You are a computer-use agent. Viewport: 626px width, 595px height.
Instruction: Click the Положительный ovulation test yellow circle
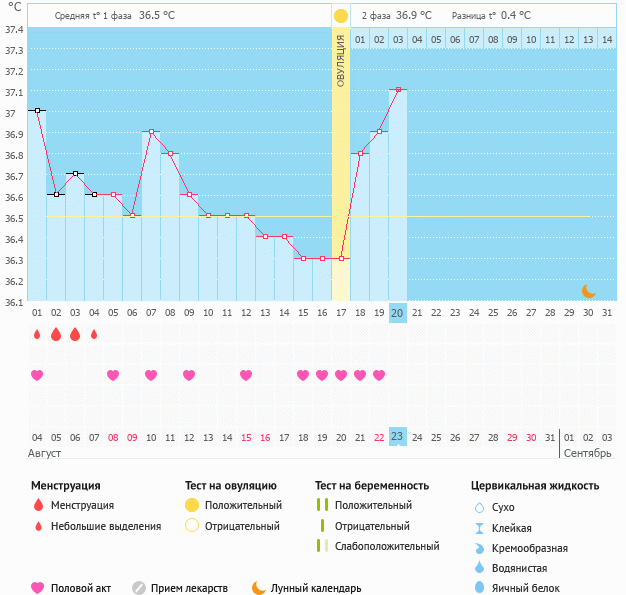[193, 505]
